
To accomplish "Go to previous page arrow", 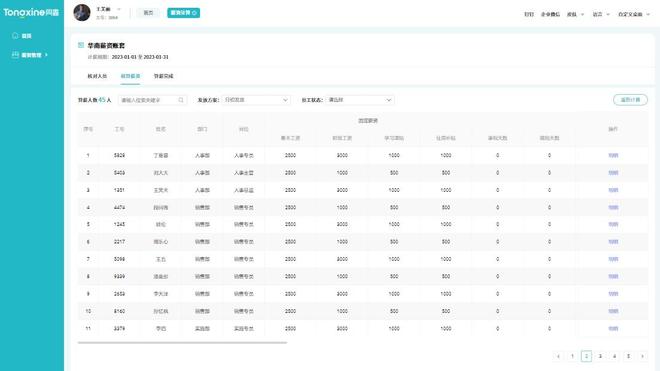I will 558,356.
